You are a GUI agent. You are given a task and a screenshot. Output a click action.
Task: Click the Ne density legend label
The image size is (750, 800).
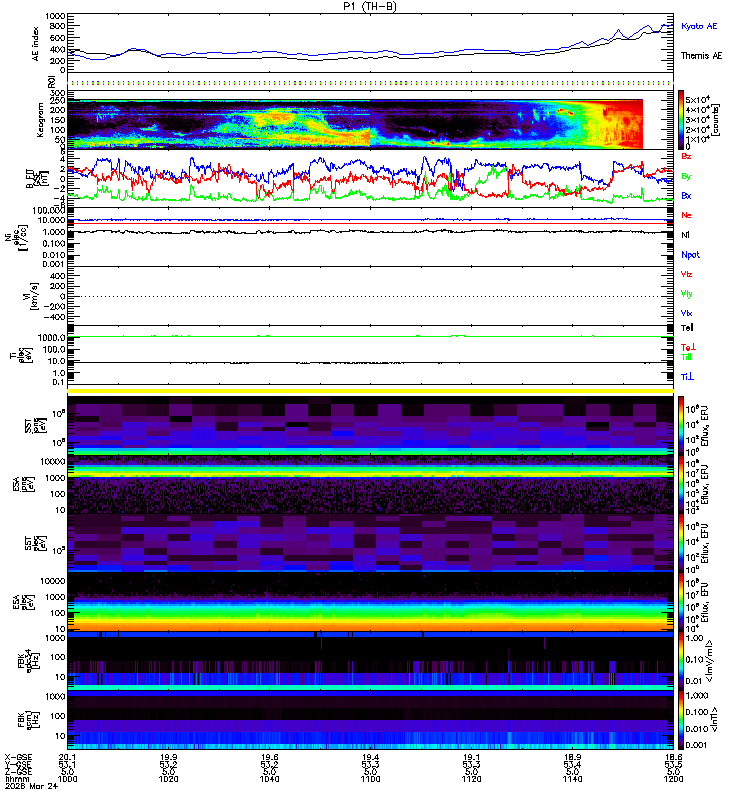686,215
